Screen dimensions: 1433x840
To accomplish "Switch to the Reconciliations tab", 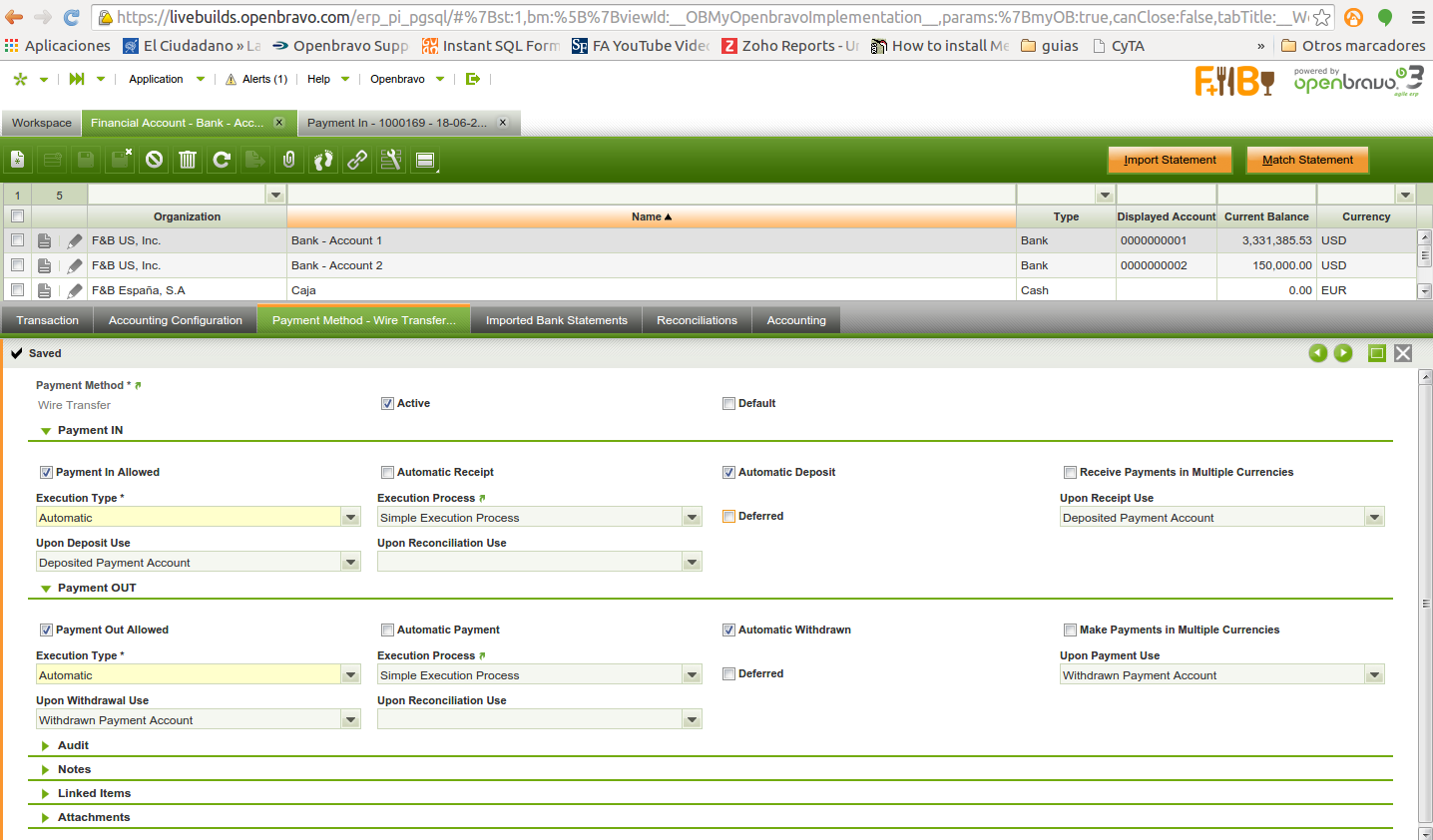I will click(697, 320).
